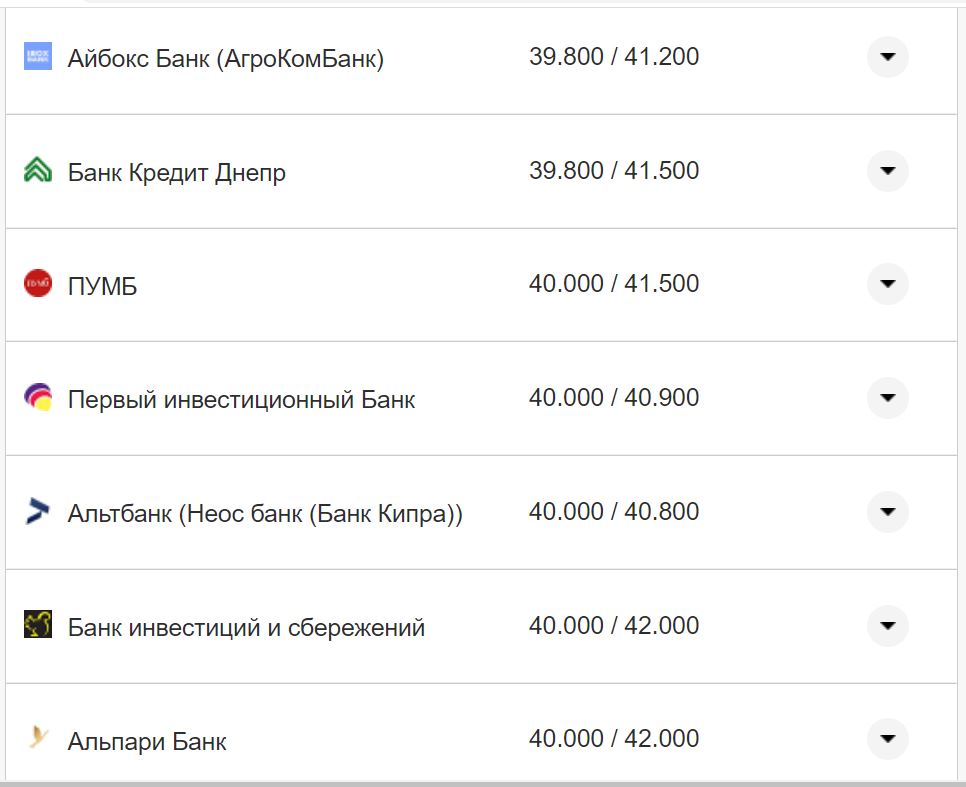Click the 39.800 / 41.500 rate value

click(614, 171)
